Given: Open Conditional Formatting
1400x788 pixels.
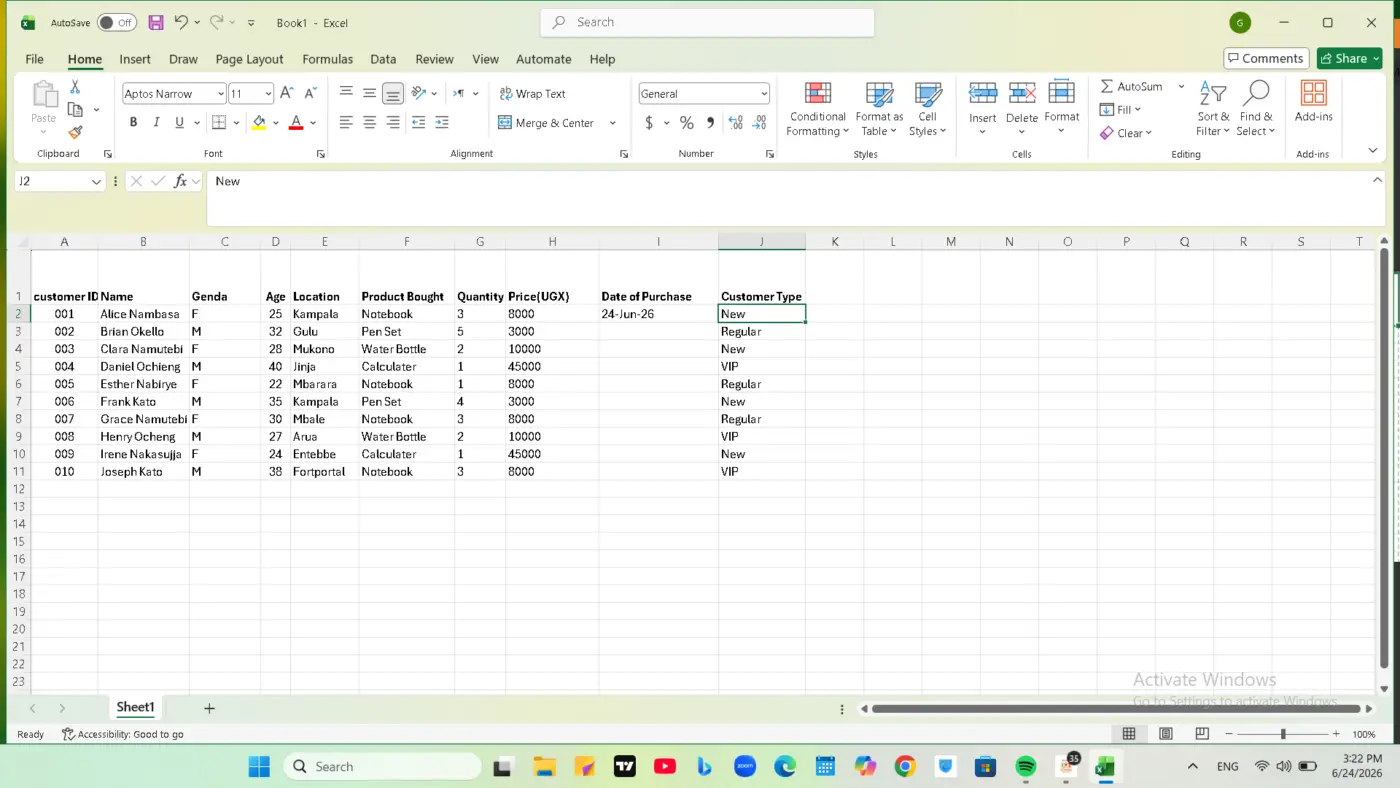Looking at the screenshot, I should pos(817,109).
